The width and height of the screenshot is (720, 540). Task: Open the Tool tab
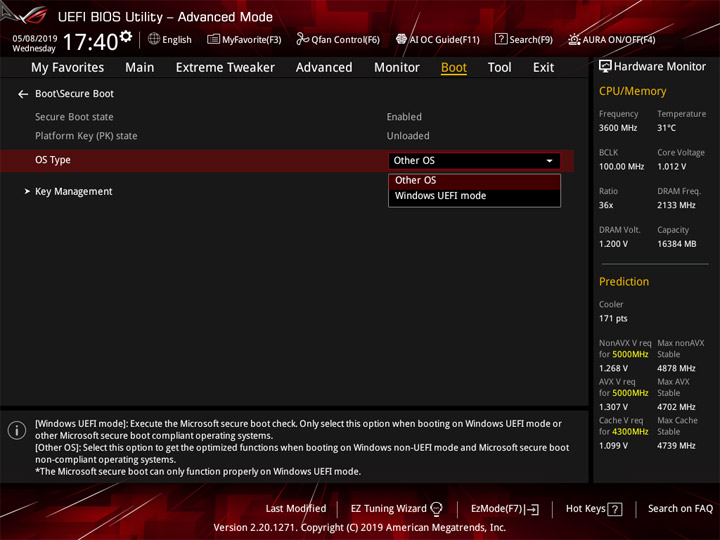tap(500, 68)
